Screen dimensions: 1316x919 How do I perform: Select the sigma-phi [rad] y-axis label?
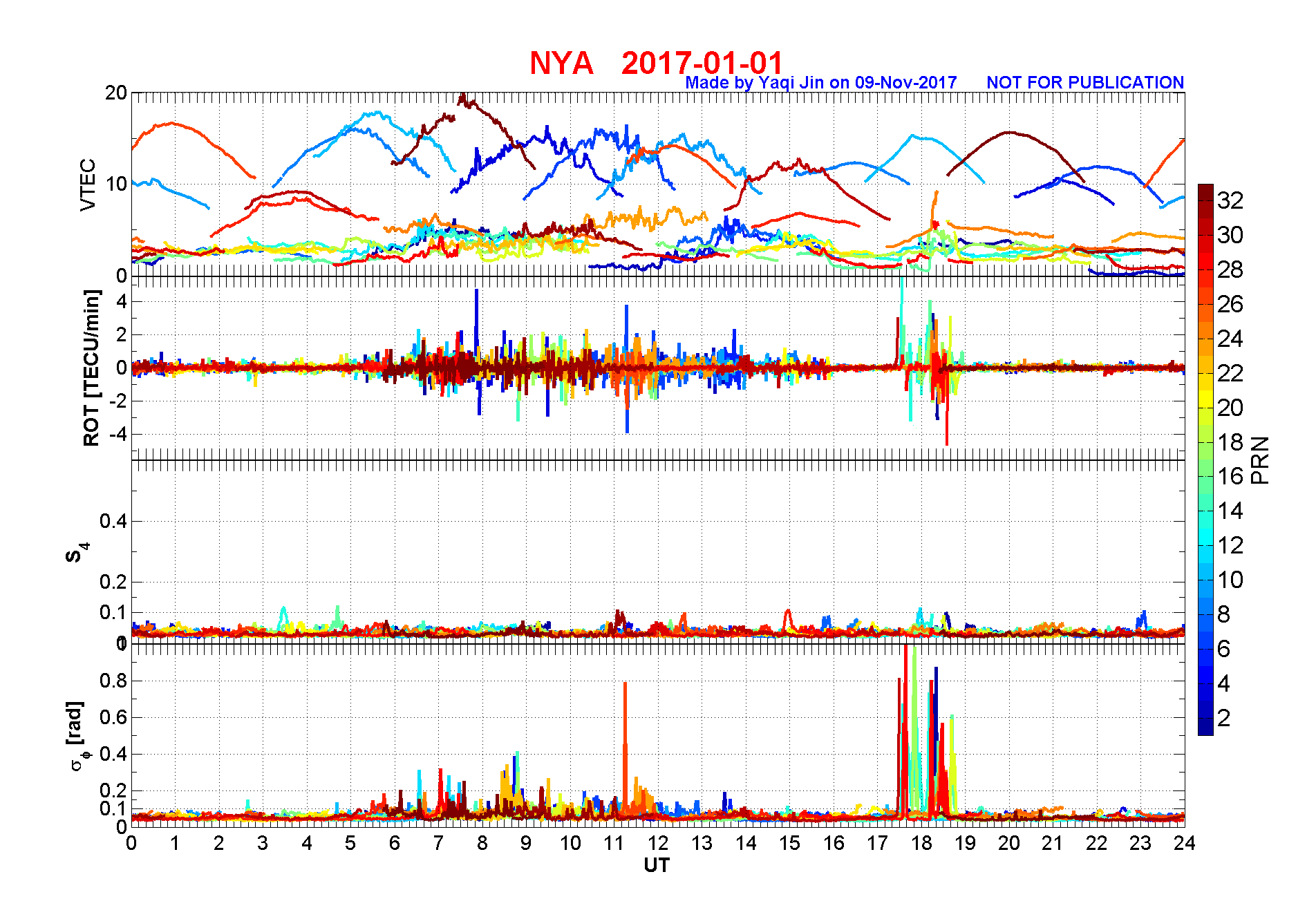coord(78,736)
